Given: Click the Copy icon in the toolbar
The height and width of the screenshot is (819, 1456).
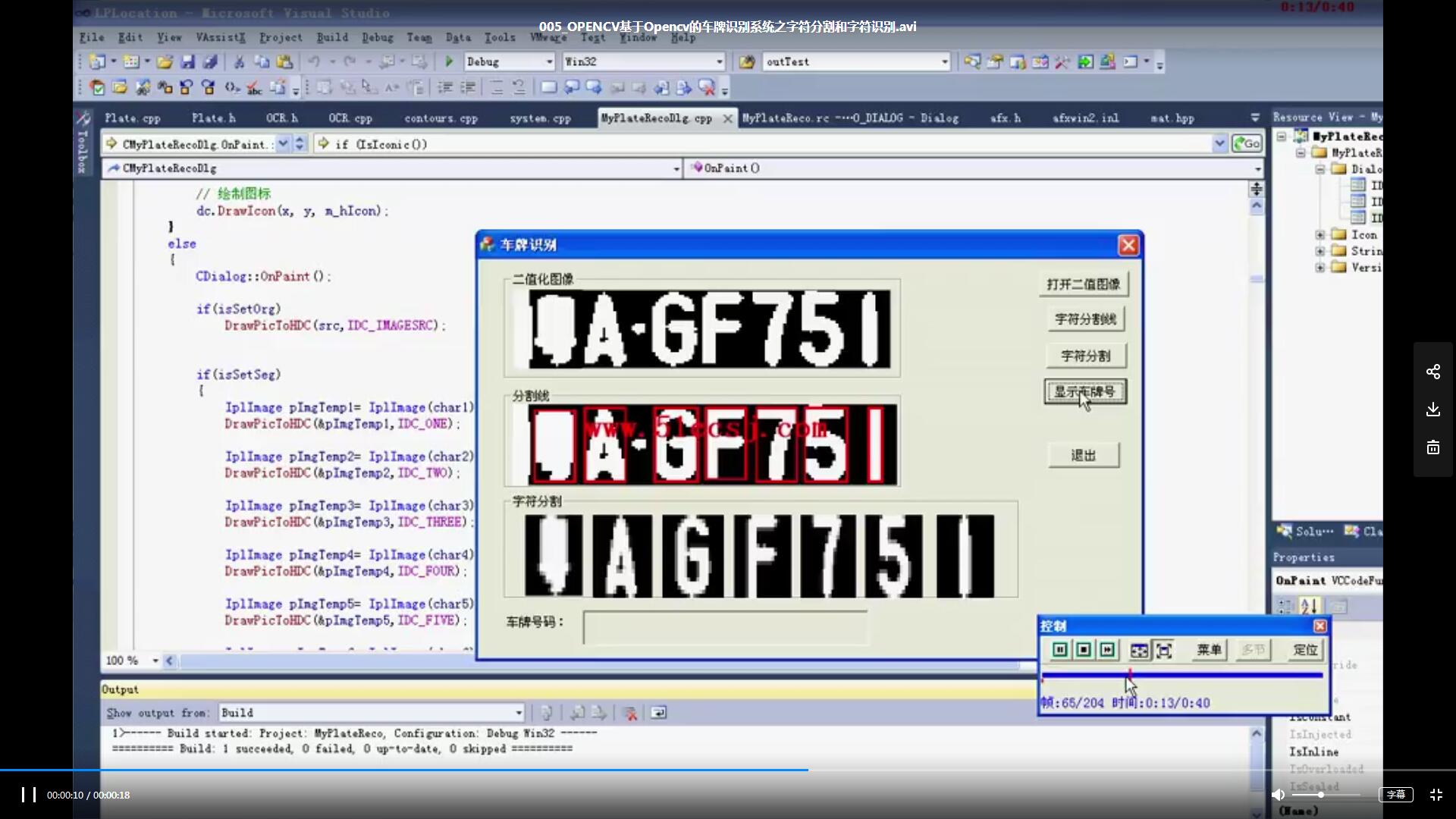Looking at the screenshot, I should pos(262,61).
